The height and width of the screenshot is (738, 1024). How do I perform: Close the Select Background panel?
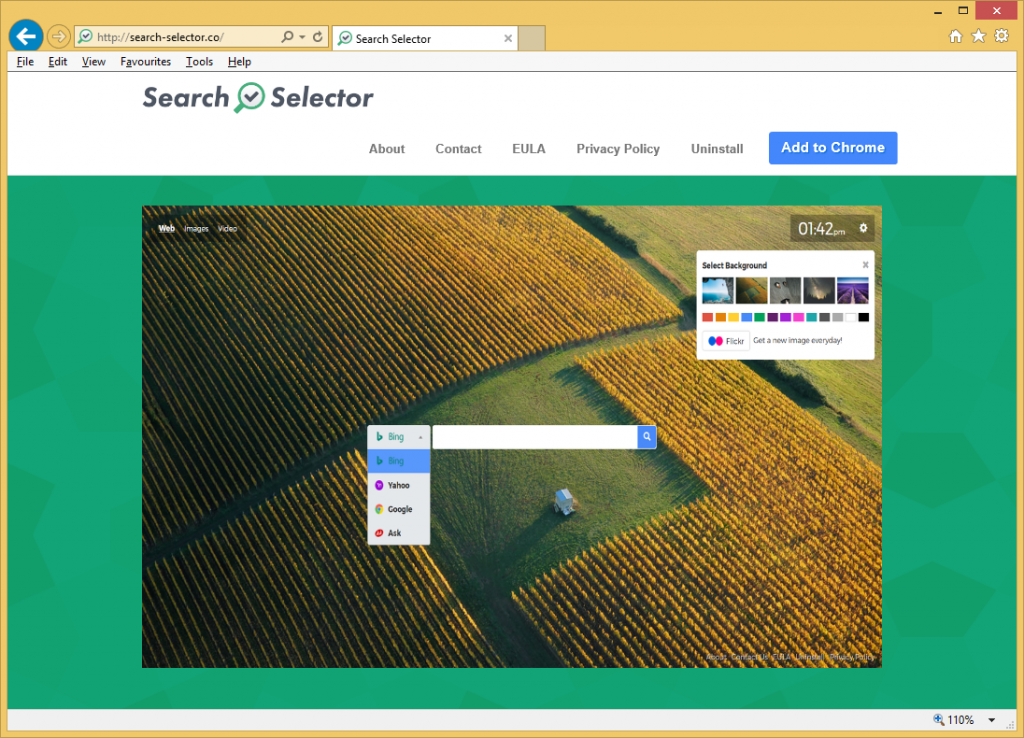(x=865, y=266)
